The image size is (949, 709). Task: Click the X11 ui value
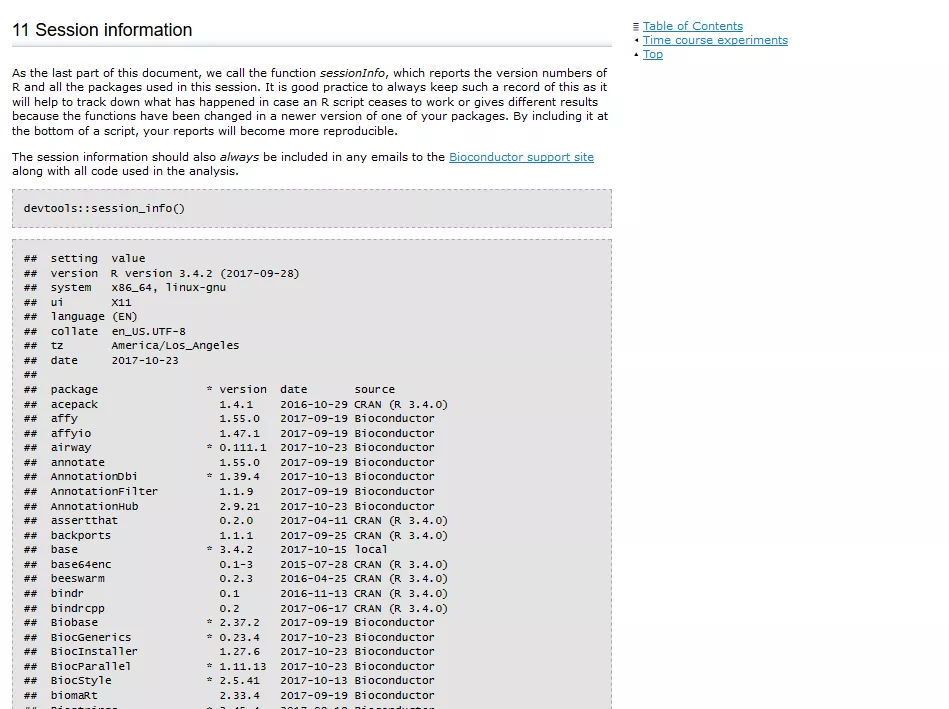pyautogui.click(x=121, y=302)
